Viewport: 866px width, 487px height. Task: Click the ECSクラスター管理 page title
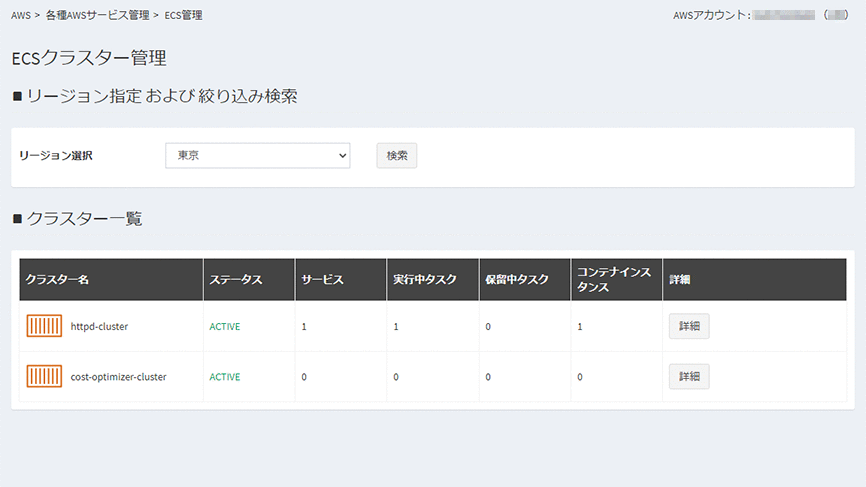tap(89, 58)
